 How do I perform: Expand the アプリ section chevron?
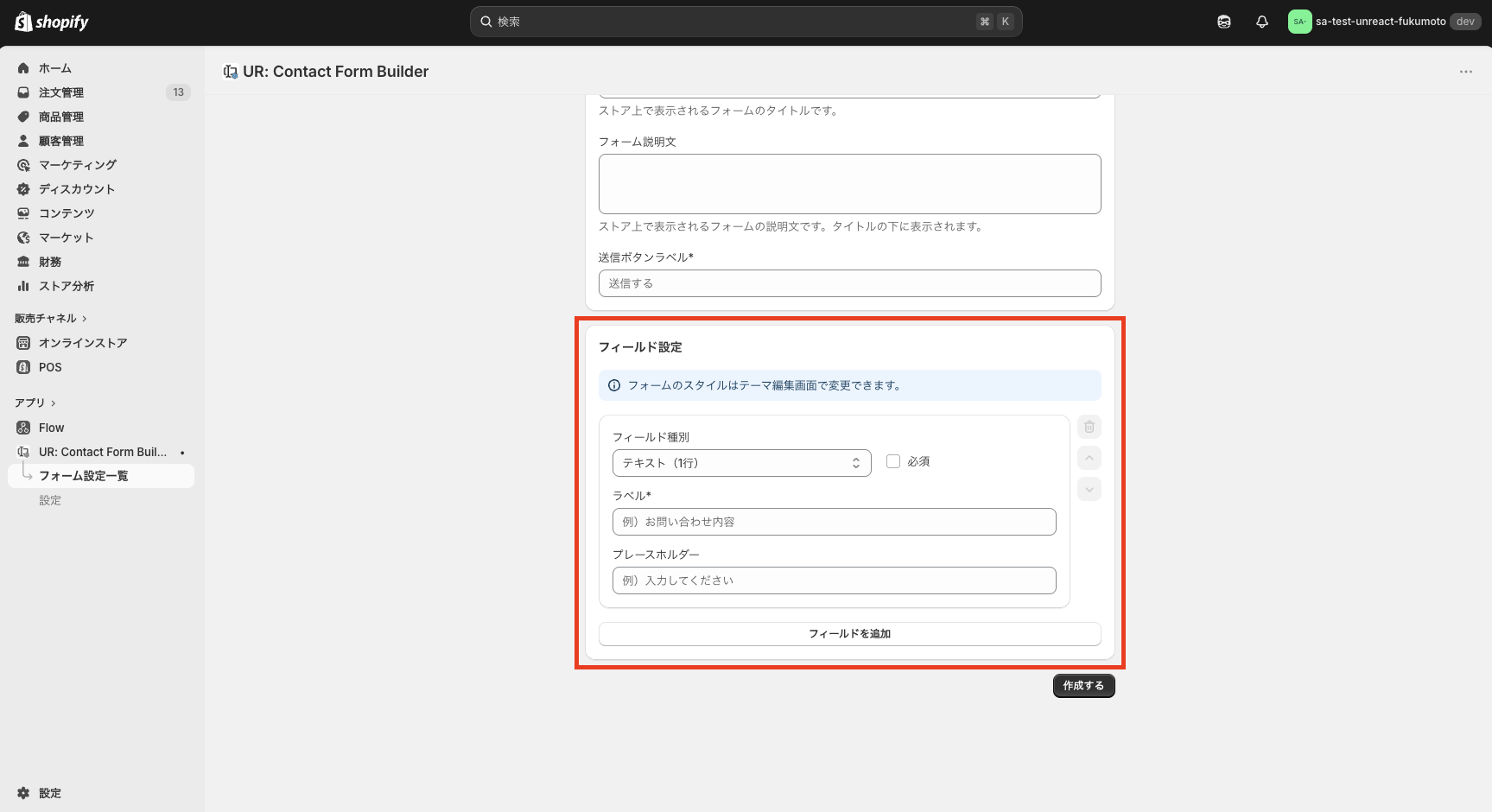click(54, 403)
